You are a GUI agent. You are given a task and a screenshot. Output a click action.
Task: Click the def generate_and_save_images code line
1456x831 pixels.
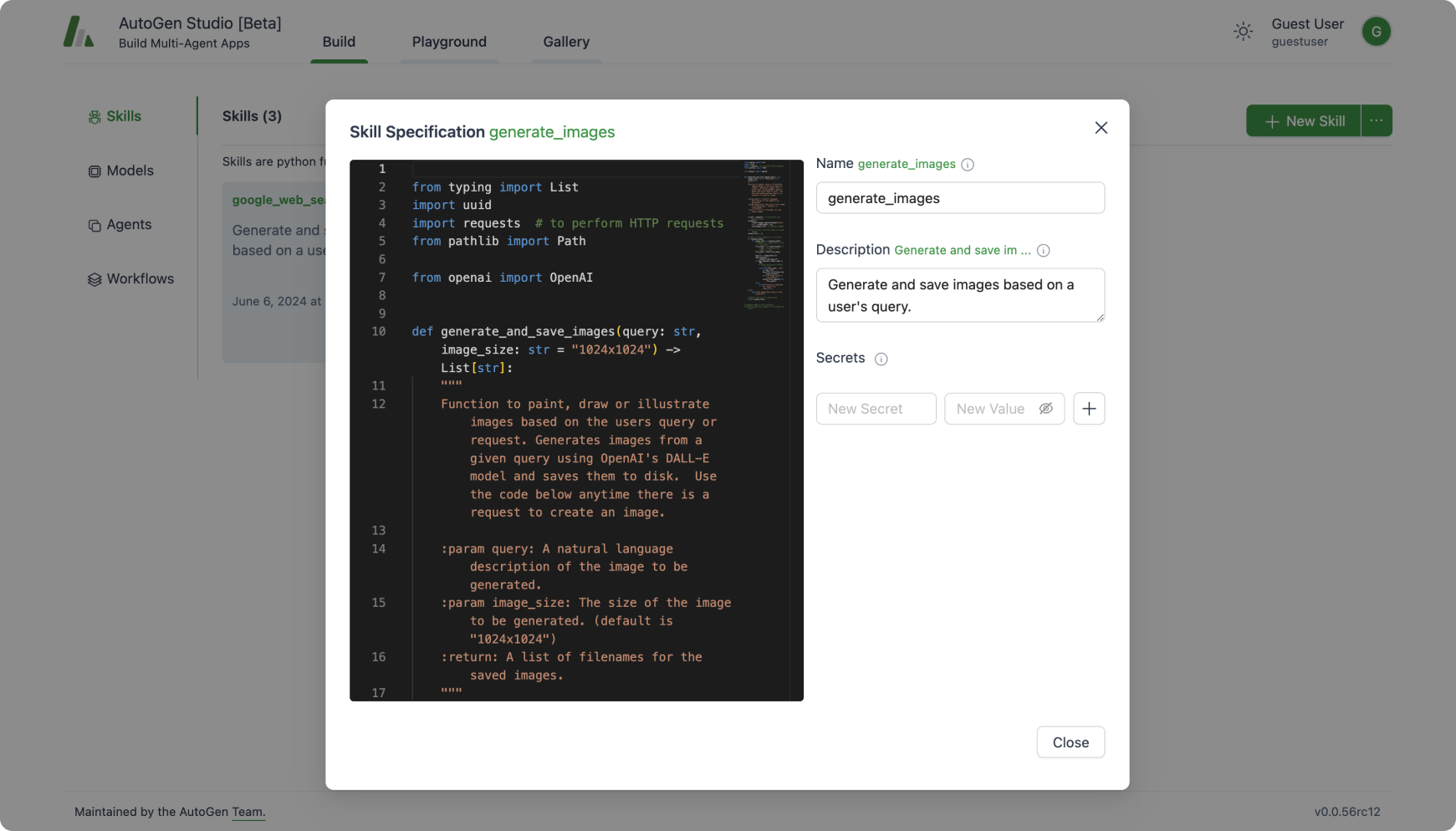pos(556,332)
